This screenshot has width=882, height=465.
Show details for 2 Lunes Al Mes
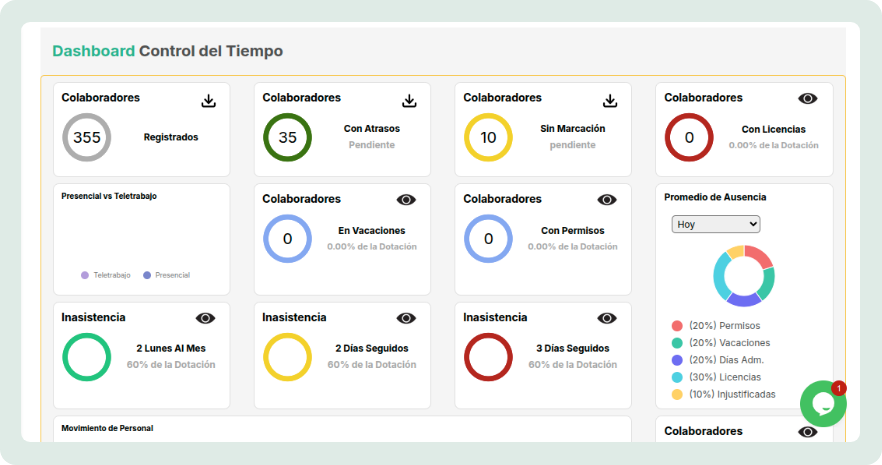point(205,318)
